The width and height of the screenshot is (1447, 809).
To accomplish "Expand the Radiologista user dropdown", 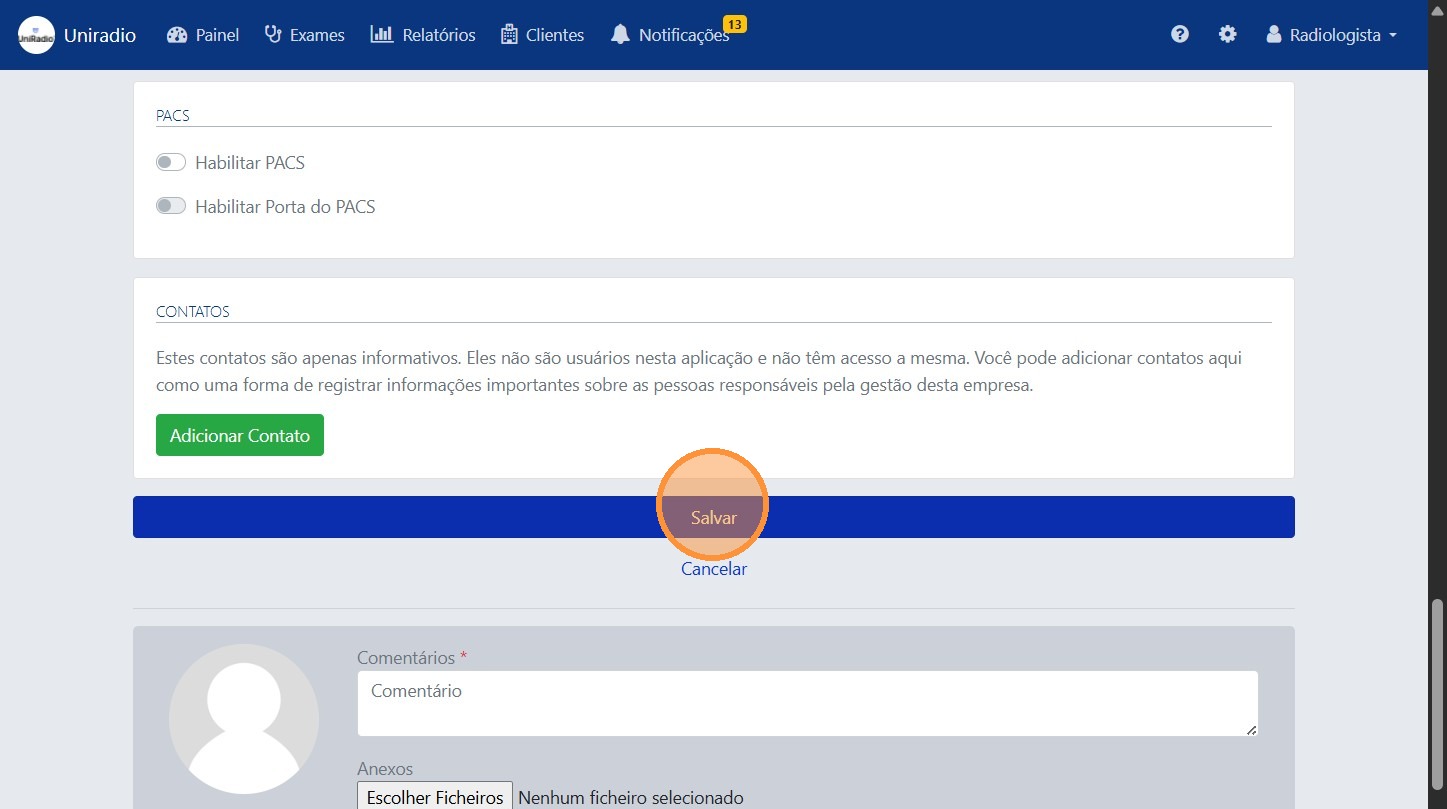I will (x=1331, y=35).
